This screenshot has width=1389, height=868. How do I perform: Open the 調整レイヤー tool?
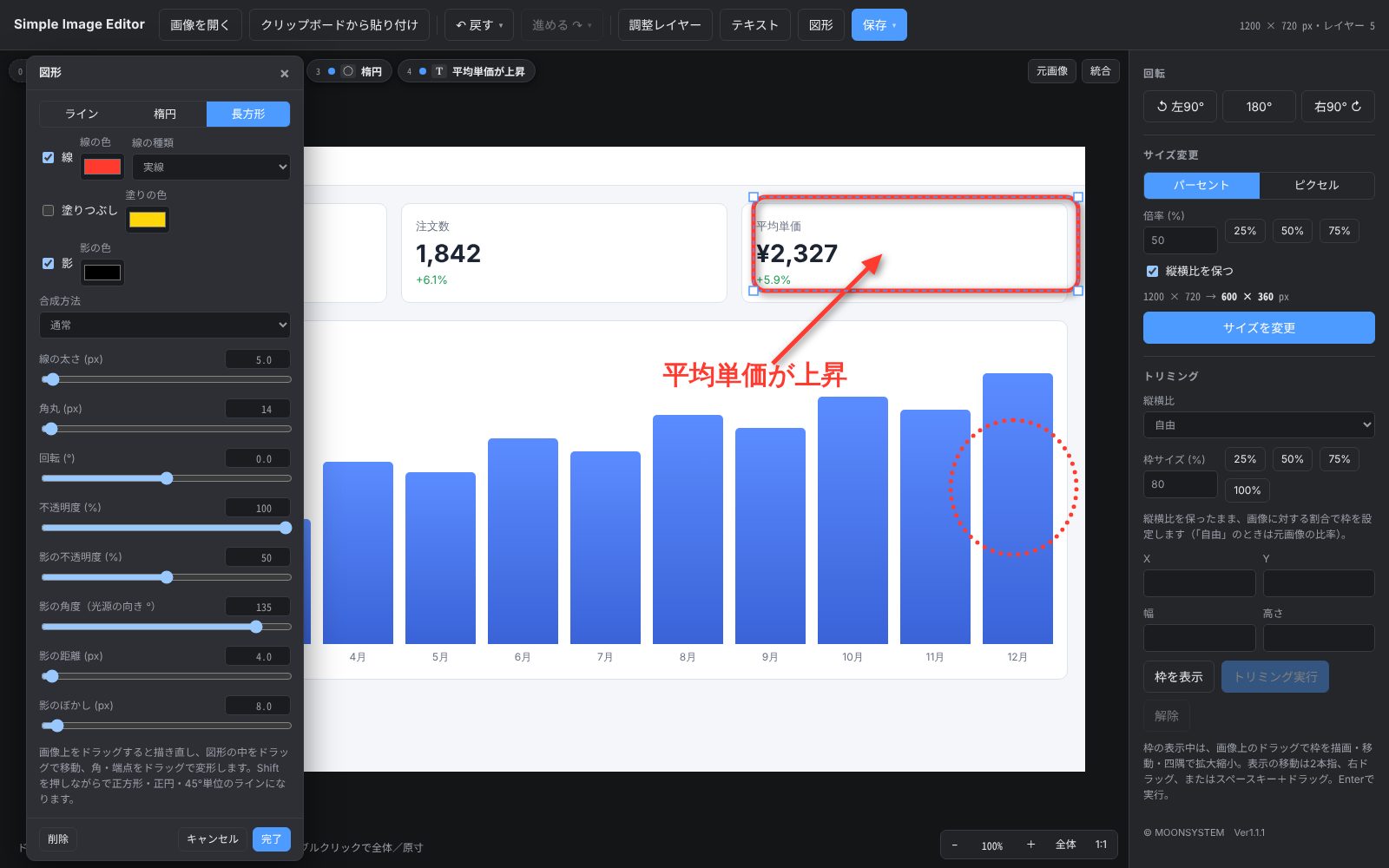(665, 25)
